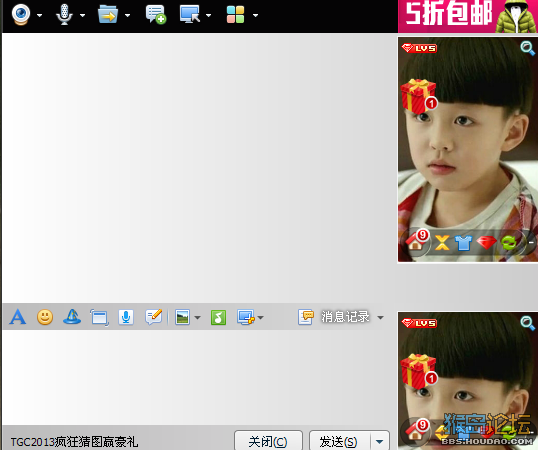This screenshot has width=538, height=450.
Task: Open font settings with blue A icon
Action: pos(17,317)
